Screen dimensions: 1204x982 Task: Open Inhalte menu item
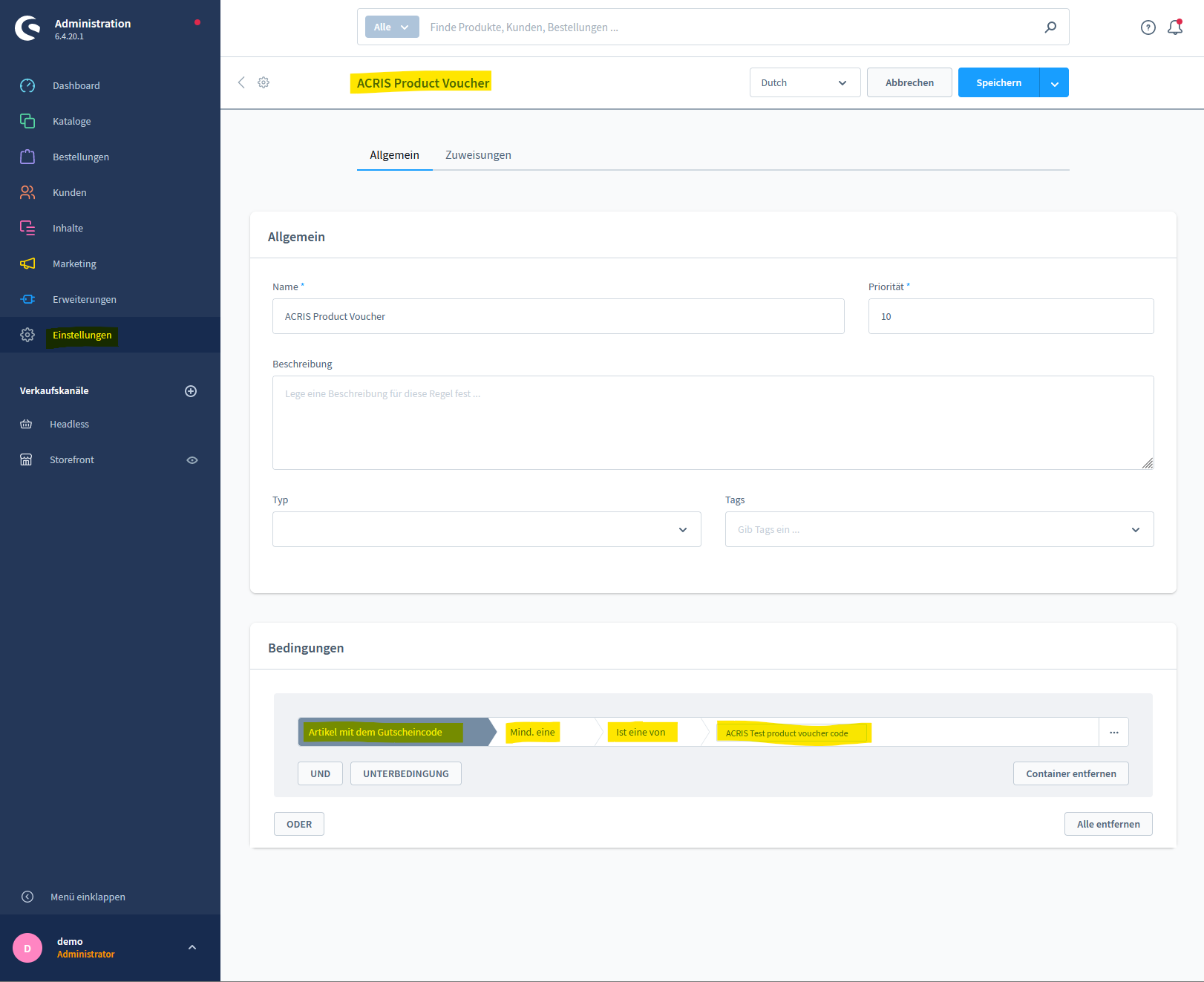pos(110,228)
